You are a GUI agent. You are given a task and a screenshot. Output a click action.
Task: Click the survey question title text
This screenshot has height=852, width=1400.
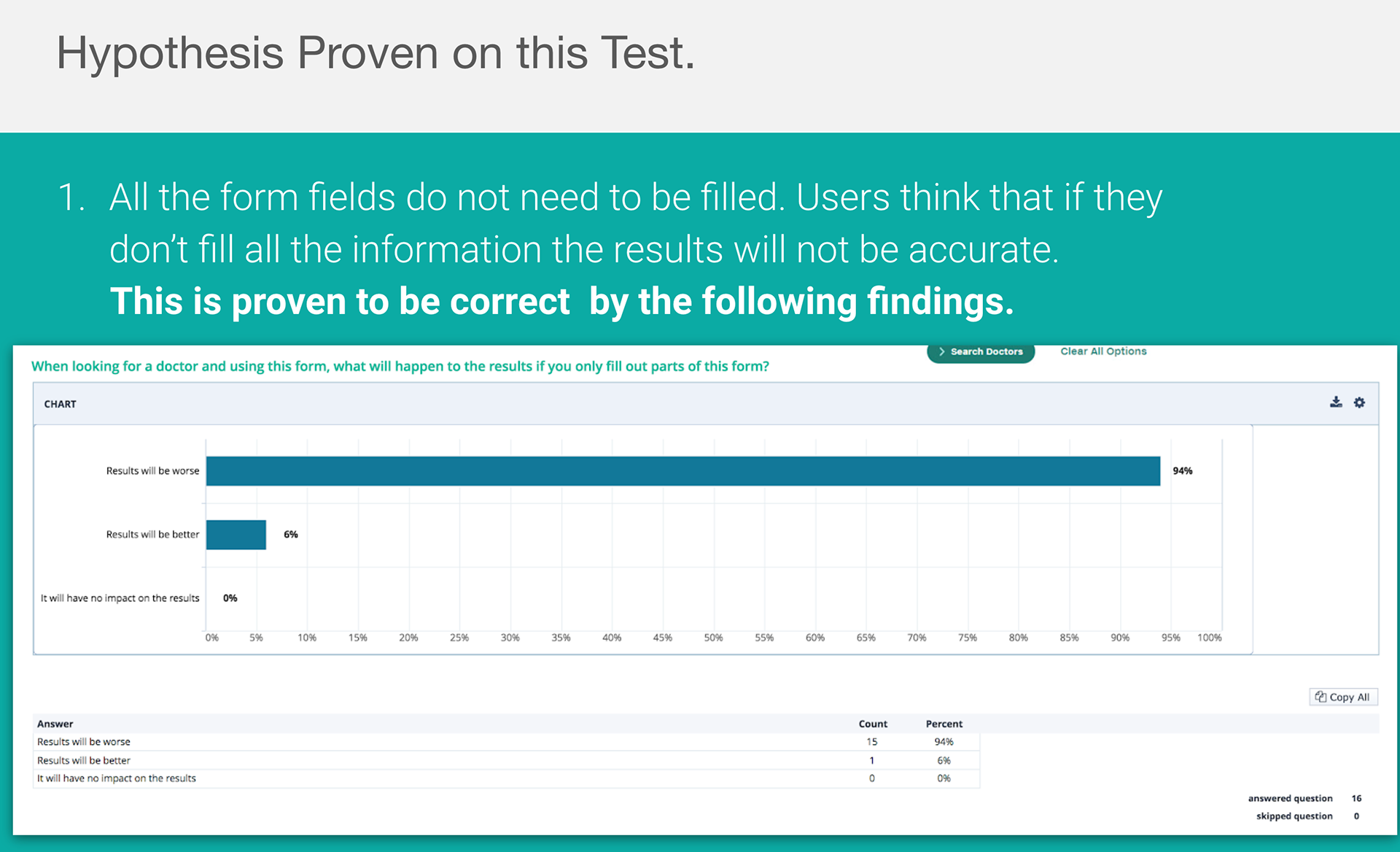pyautogui.click(x=400, y=367)
